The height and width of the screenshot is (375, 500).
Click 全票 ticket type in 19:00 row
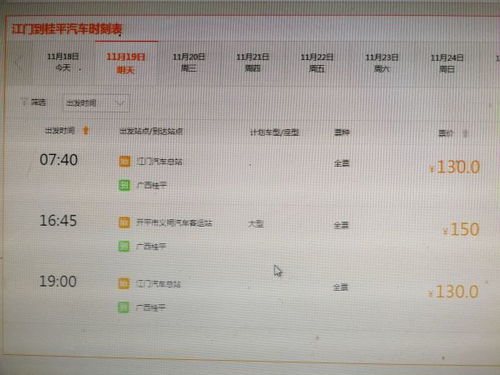click(341, 287)
